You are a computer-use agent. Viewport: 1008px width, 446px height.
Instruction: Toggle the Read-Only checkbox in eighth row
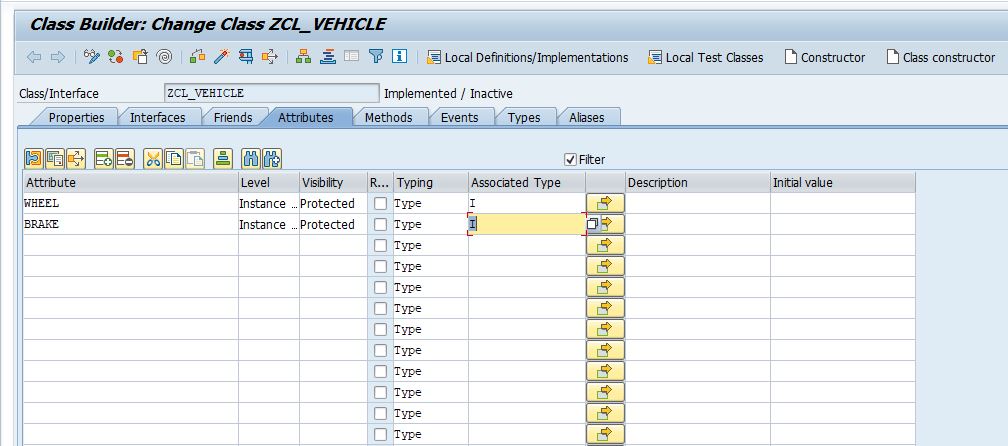381,350
